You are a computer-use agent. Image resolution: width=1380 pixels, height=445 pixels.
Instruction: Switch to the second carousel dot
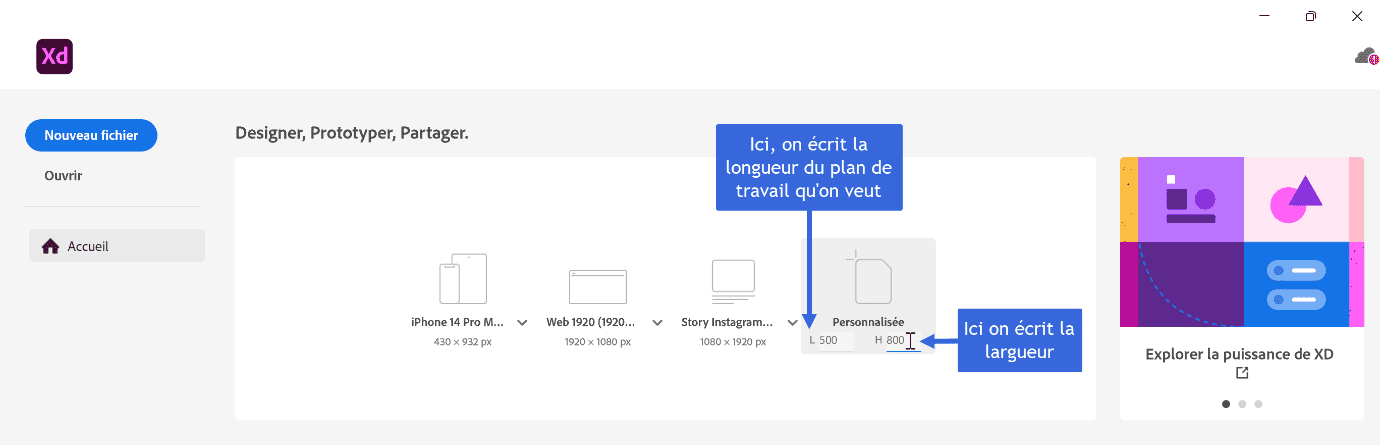click(x=1242, y=404)
